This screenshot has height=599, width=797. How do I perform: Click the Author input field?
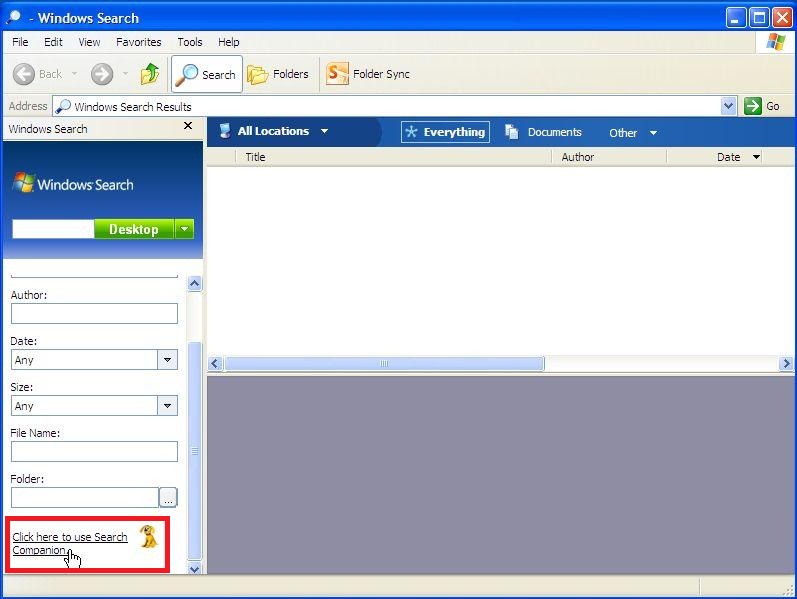(x=95, y=314)
